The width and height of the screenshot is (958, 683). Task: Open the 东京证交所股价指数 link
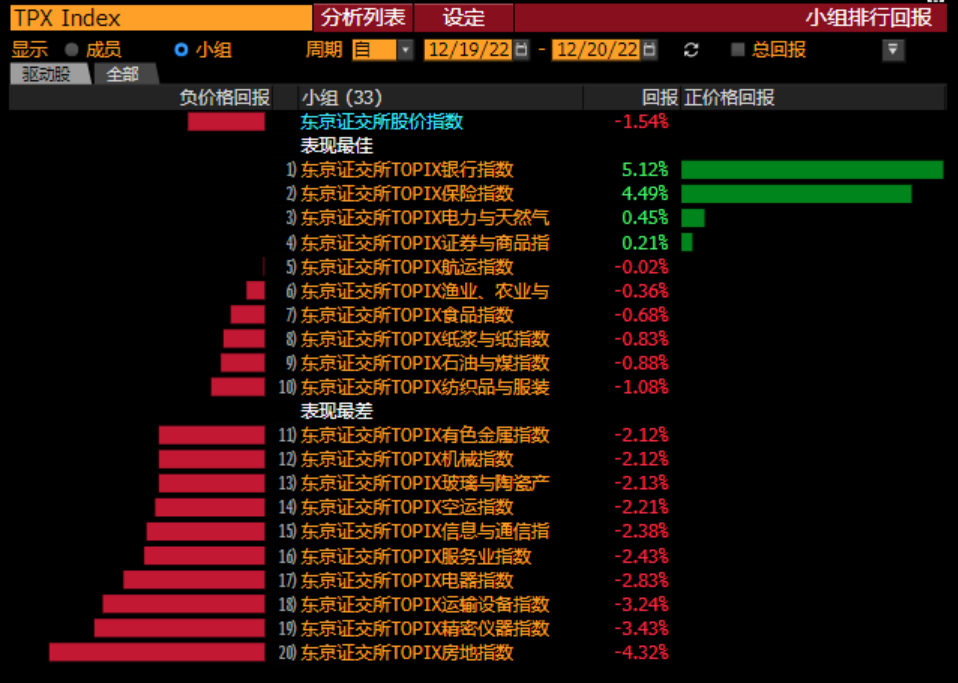click(381, 122)
